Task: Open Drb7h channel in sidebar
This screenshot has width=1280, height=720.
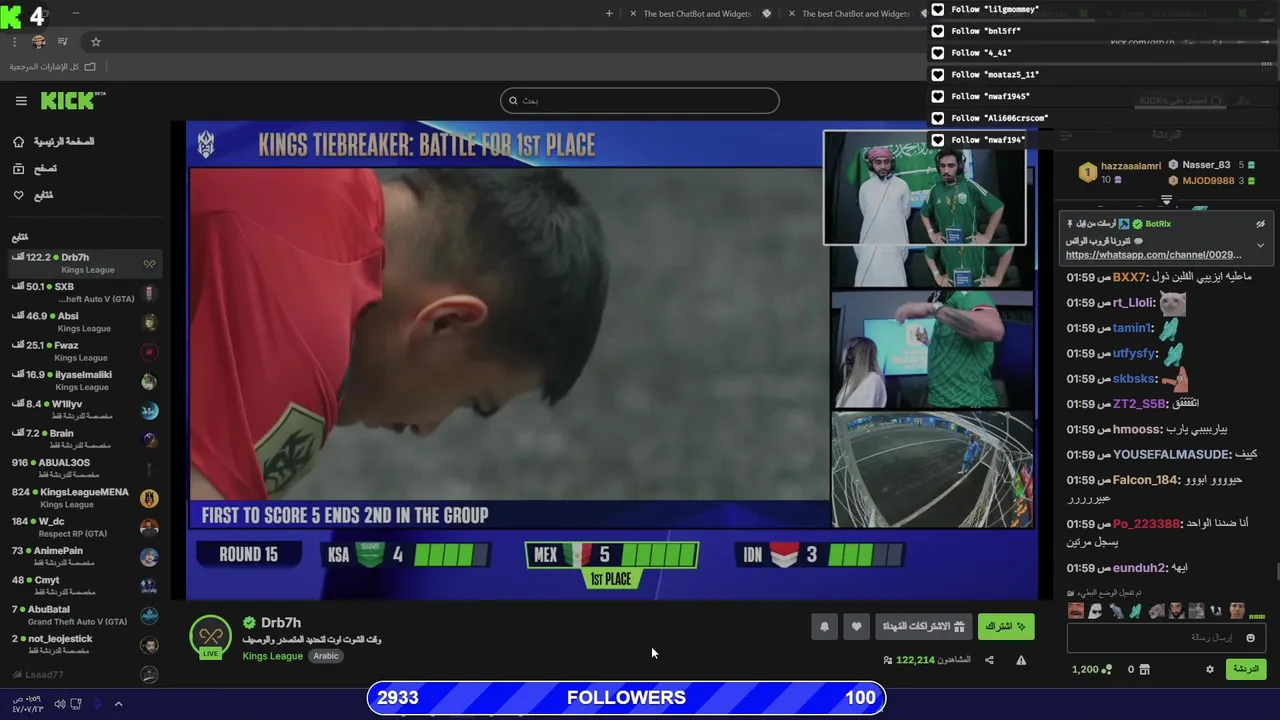Action: [85, 263]
